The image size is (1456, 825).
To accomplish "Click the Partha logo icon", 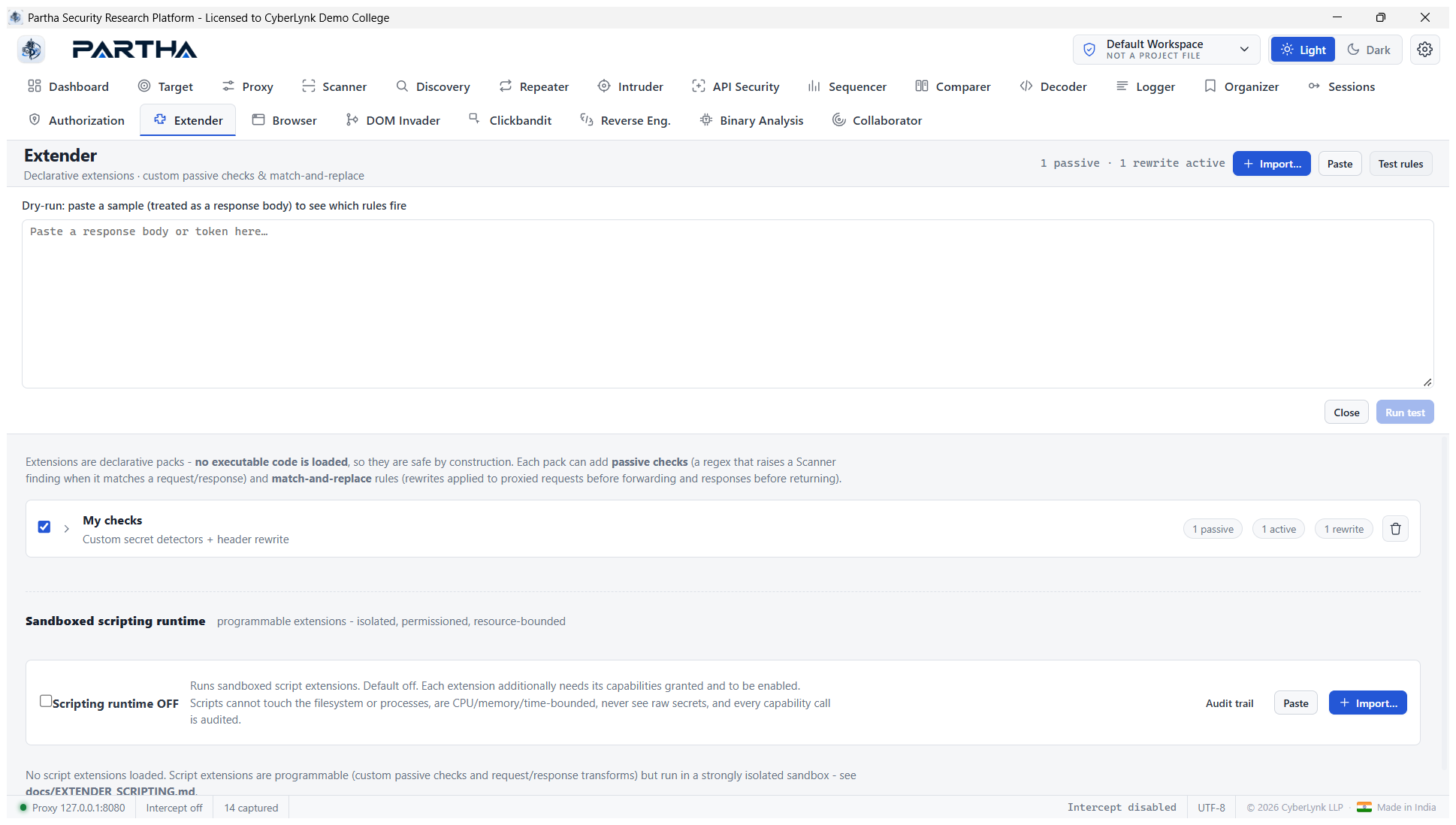I will (x=31, y=50).
